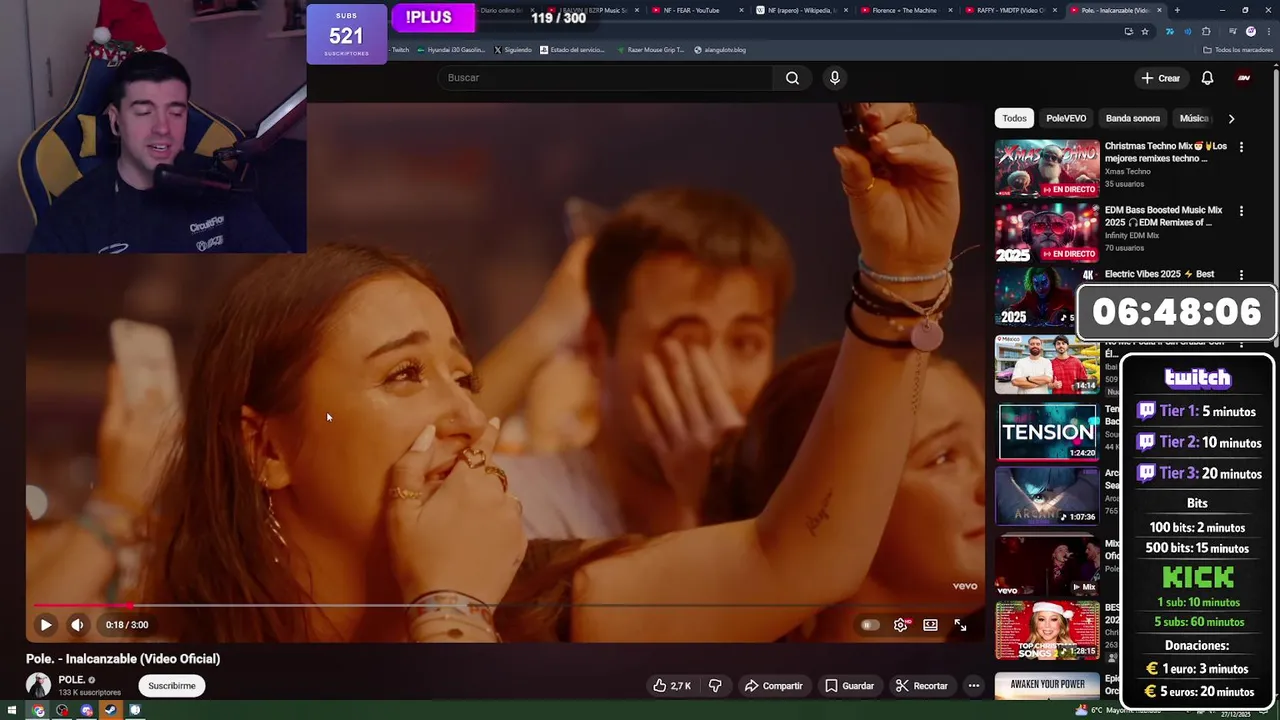Switch to theater mode in the player
This screenshot has height=720, width=1280.
click(x=930, y=625)
